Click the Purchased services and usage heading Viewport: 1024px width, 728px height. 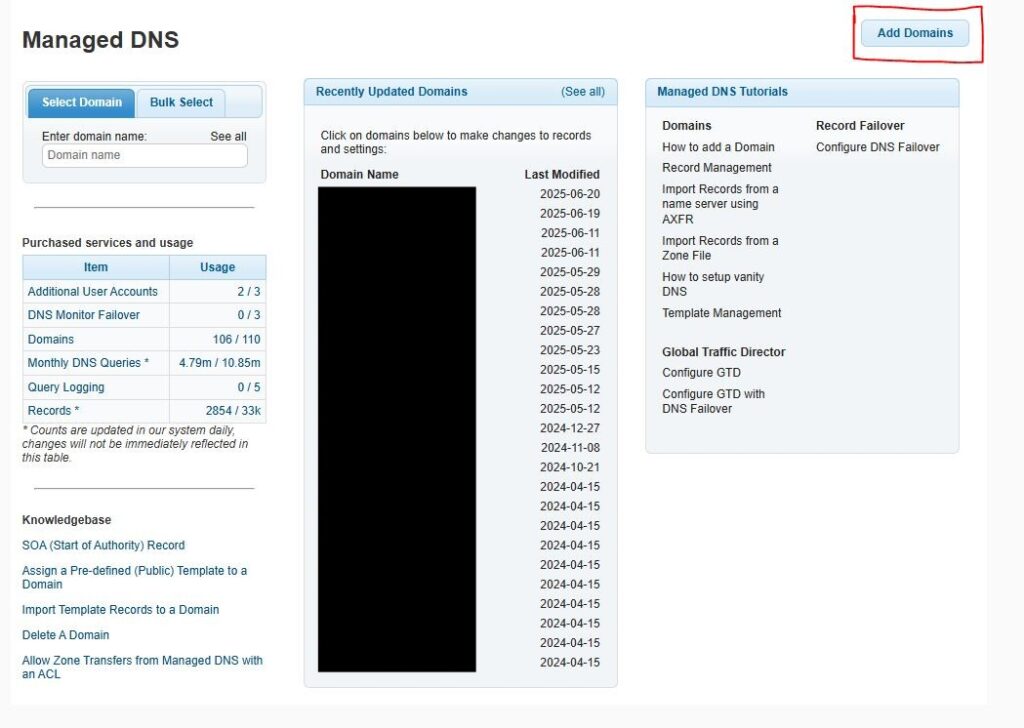coord(108,242)
